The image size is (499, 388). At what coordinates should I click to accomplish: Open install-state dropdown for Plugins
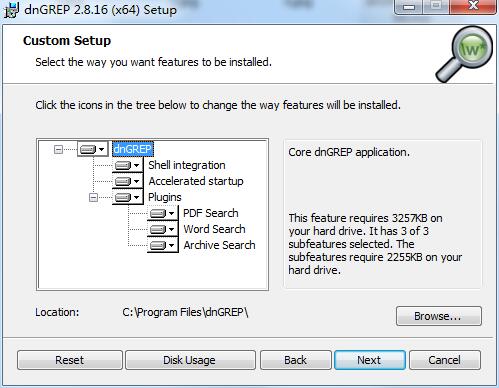coord(128,197)
